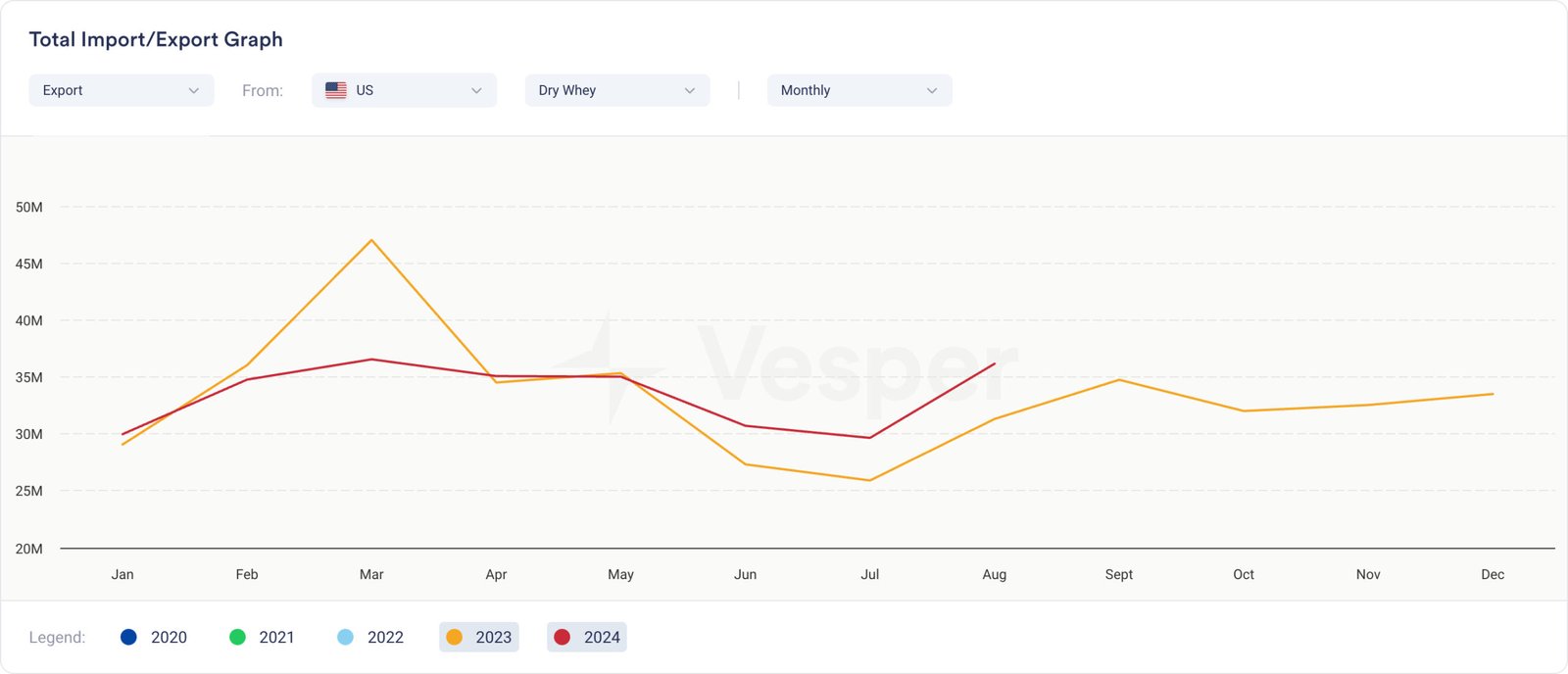Show the 2021 series label
The height and width of the screenshot is (674, 1568).
tap(276, 637)
